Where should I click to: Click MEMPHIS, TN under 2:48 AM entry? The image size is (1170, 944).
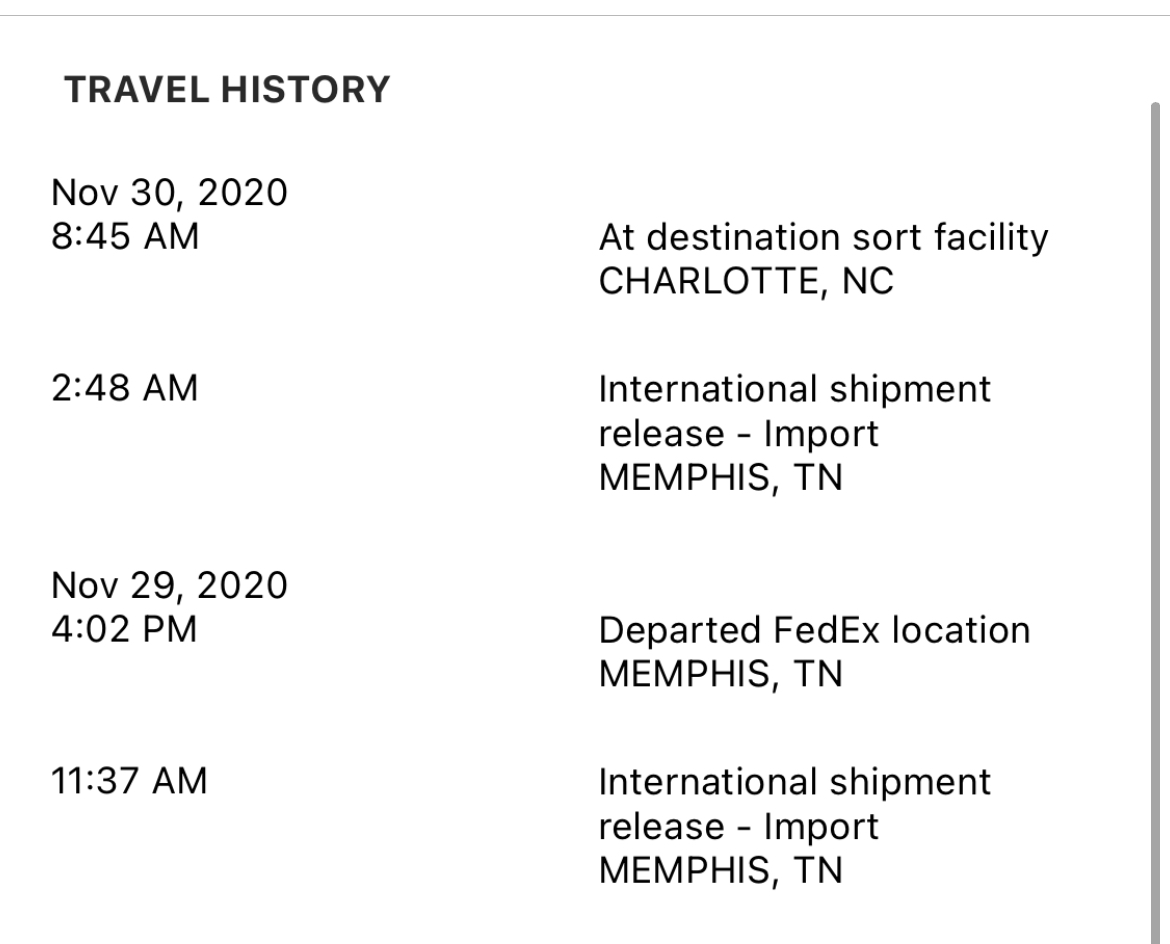[721, 478]
